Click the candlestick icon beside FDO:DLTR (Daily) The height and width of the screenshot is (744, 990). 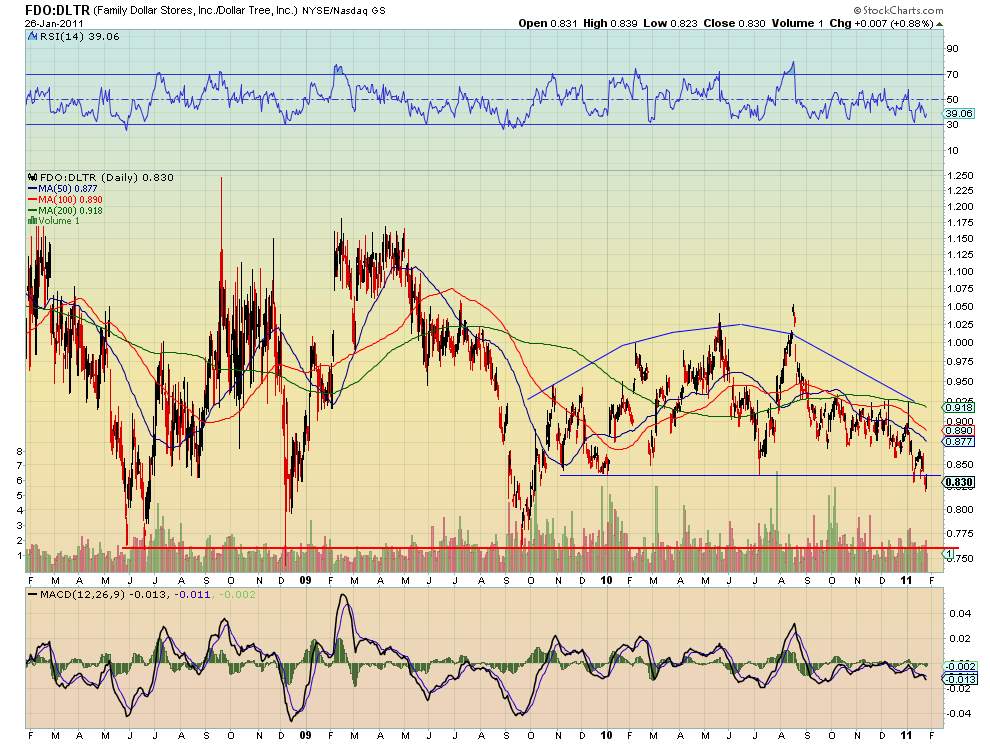coord(33,177)
